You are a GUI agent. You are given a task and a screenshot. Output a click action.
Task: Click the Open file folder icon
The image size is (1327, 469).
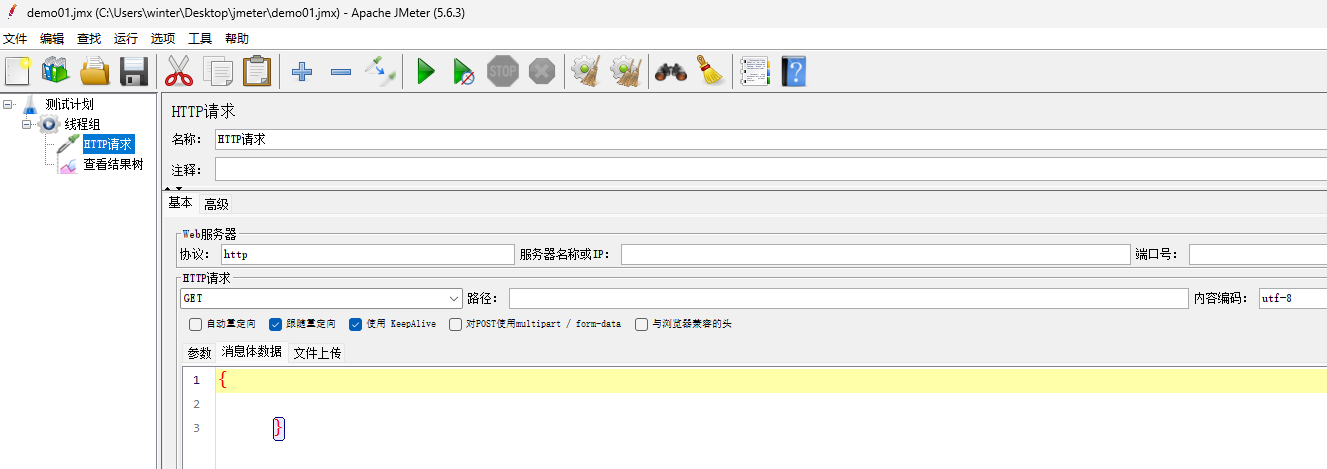pyautogui.click(x=94, y=71)
